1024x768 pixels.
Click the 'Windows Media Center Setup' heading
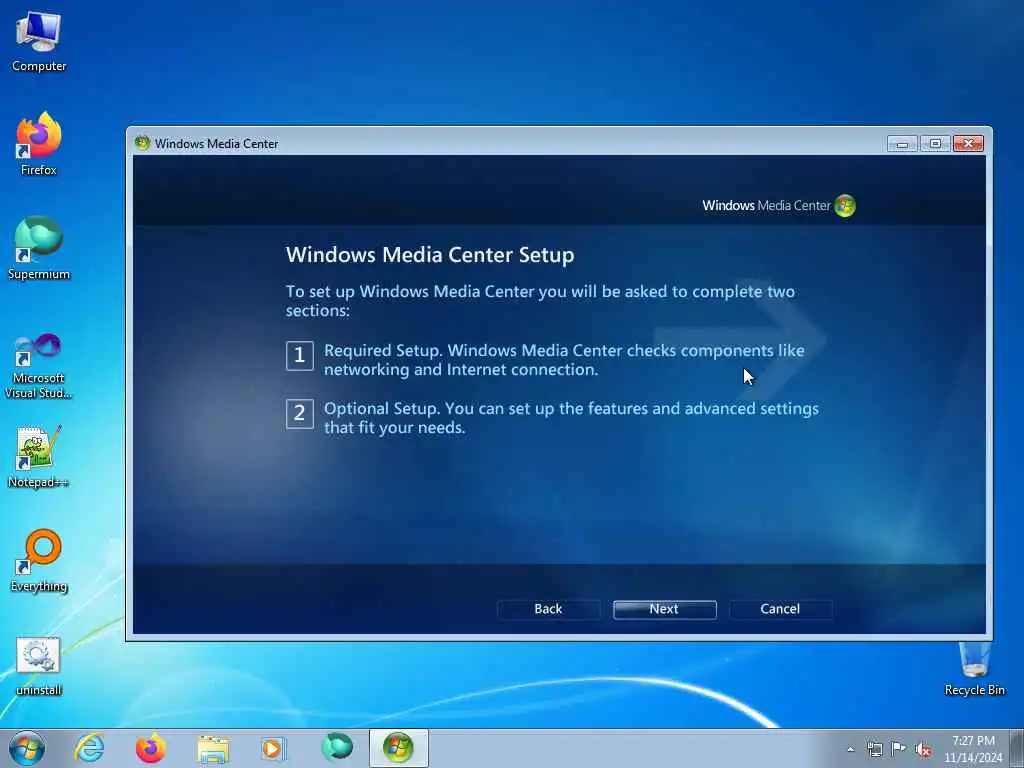tap(430, 255)
